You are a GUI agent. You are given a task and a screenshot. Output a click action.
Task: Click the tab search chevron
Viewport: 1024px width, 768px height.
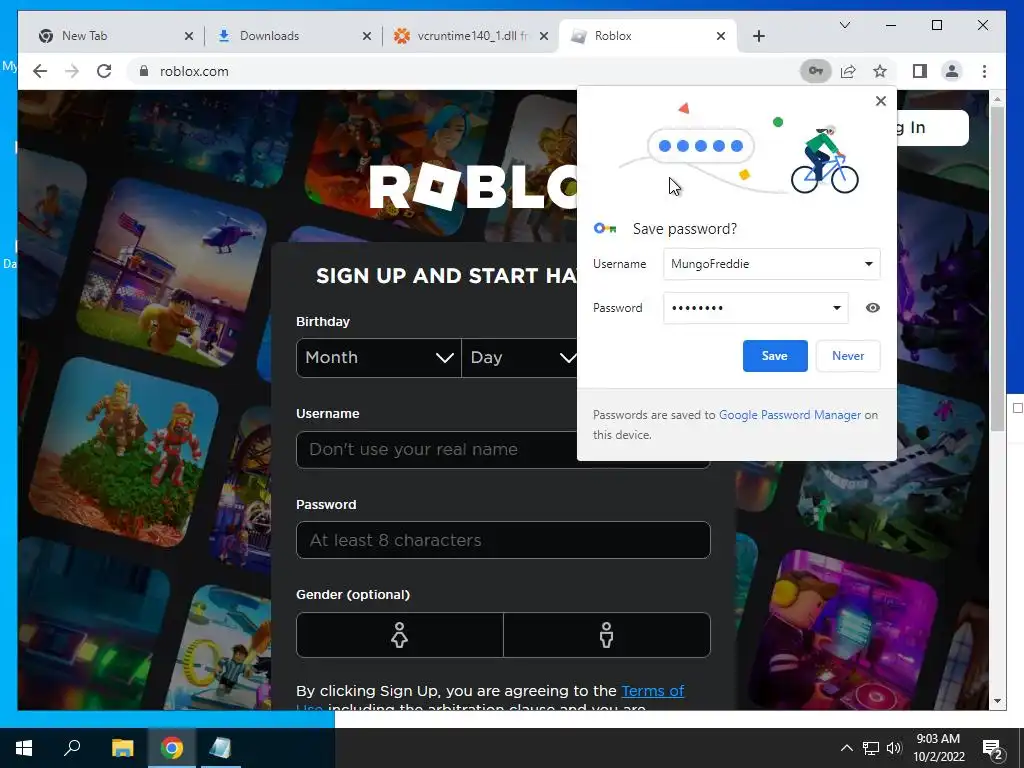pos(844,25)
